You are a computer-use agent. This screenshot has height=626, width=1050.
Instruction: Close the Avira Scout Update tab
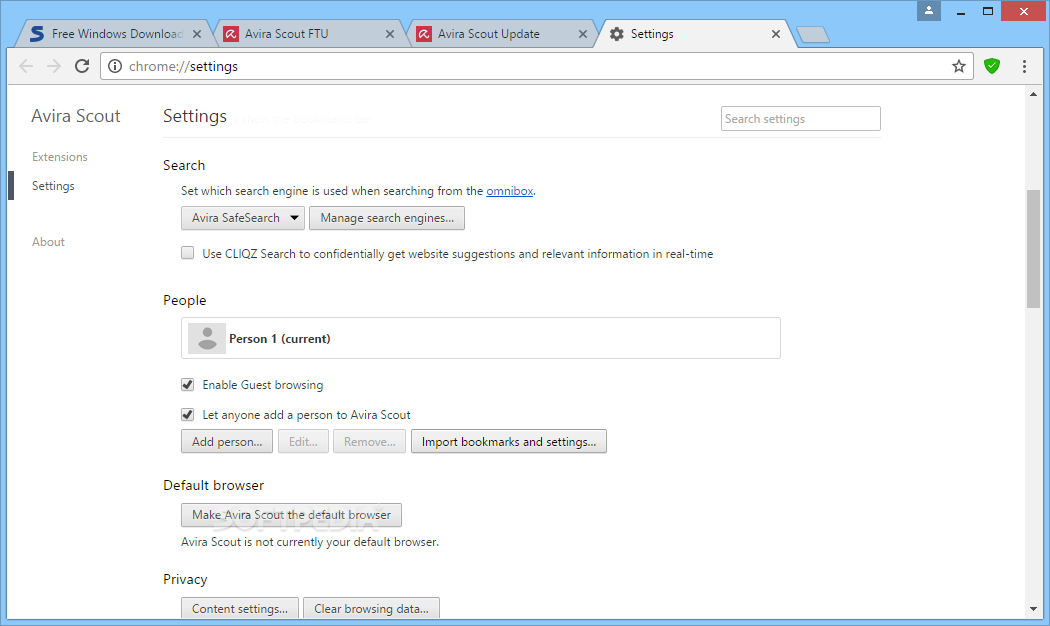pyautogui.click(x=583, y=34)
